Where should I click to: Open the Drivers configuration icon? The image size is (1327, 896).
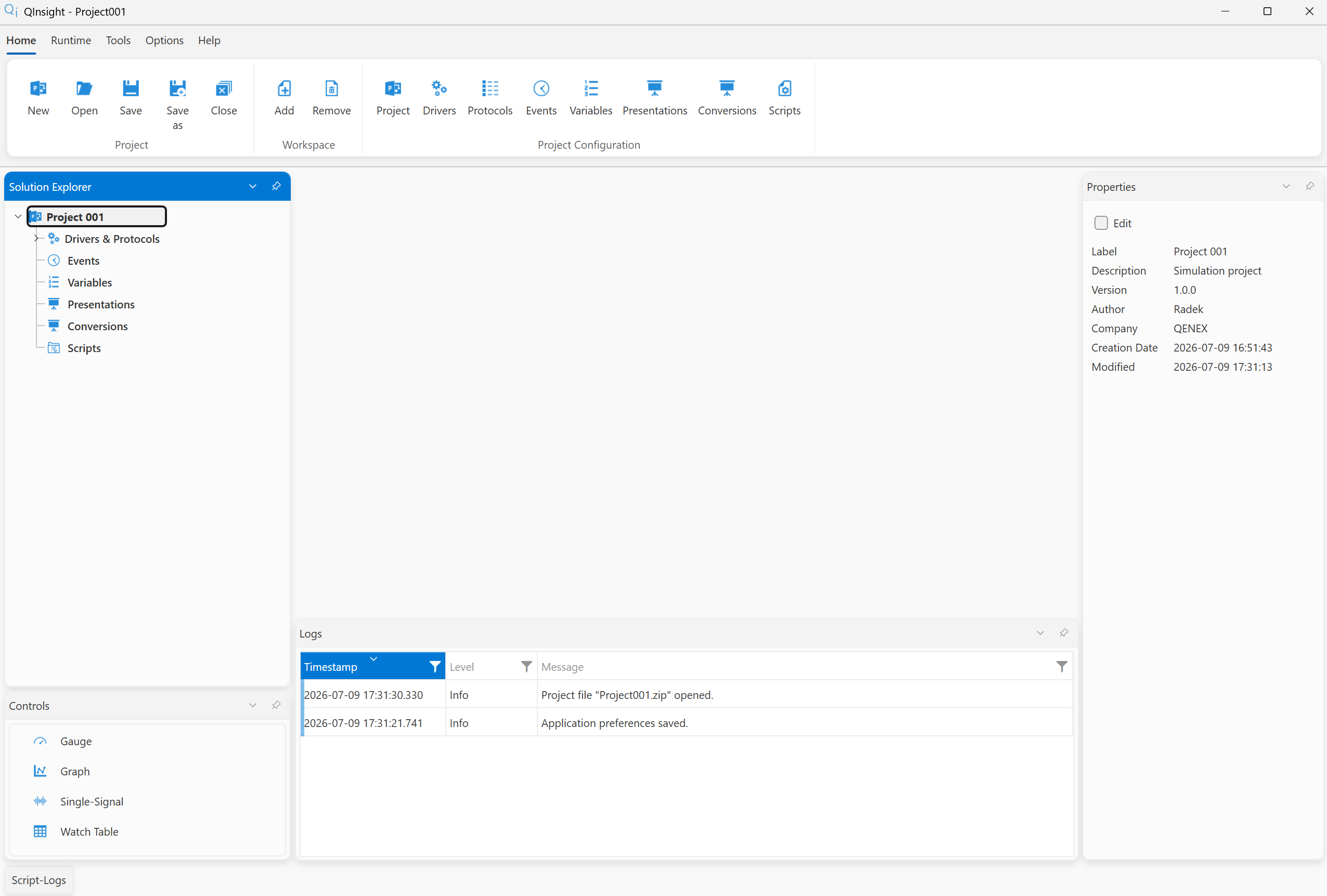coord(439,88)
